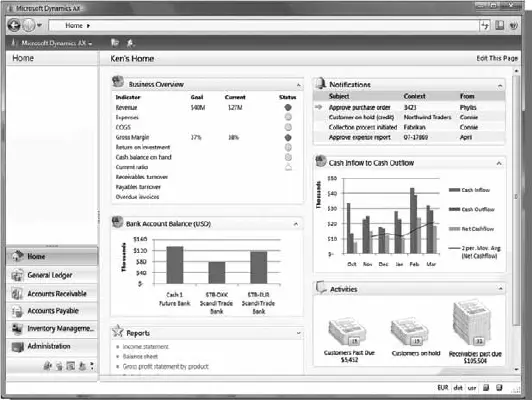Open the General Ledger module
The width and height of the screenshot is (532, 400).
pyautogui.click(x=52, y=275)
